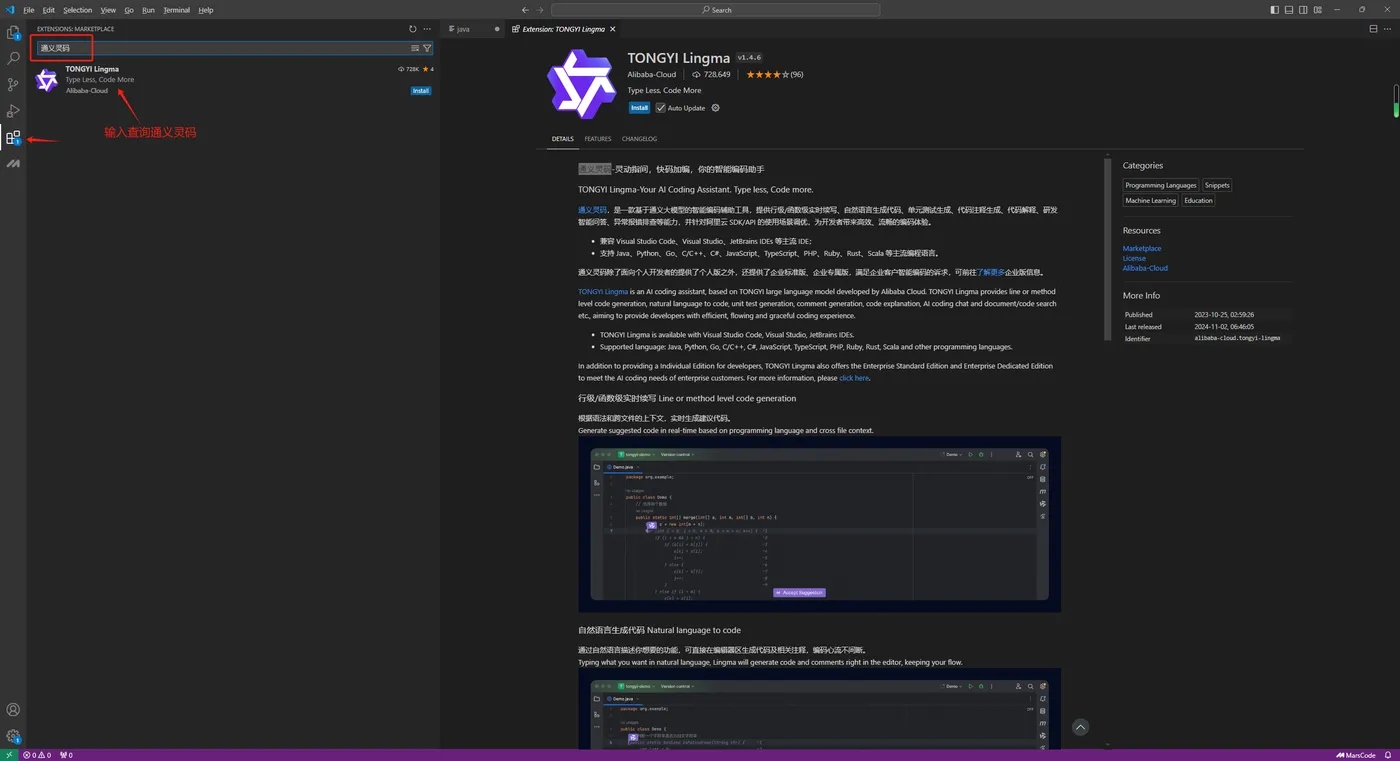Split the editor with the split icon
This screenshot has height=761, width=1400.
click(1373, 29)
